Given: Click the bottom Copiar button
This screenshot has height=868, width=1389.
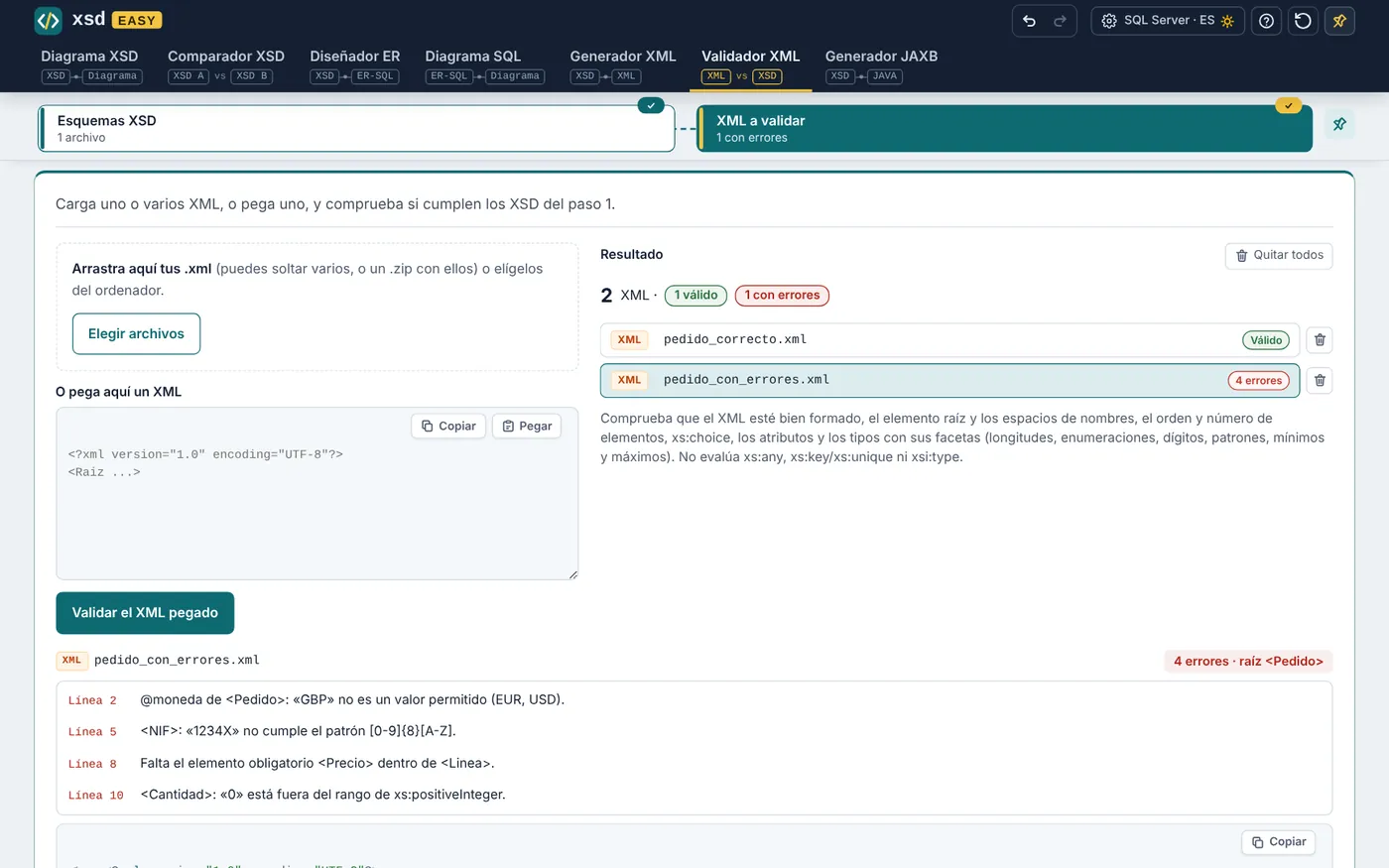Looking at the screenshot, I should point(1279,842).
